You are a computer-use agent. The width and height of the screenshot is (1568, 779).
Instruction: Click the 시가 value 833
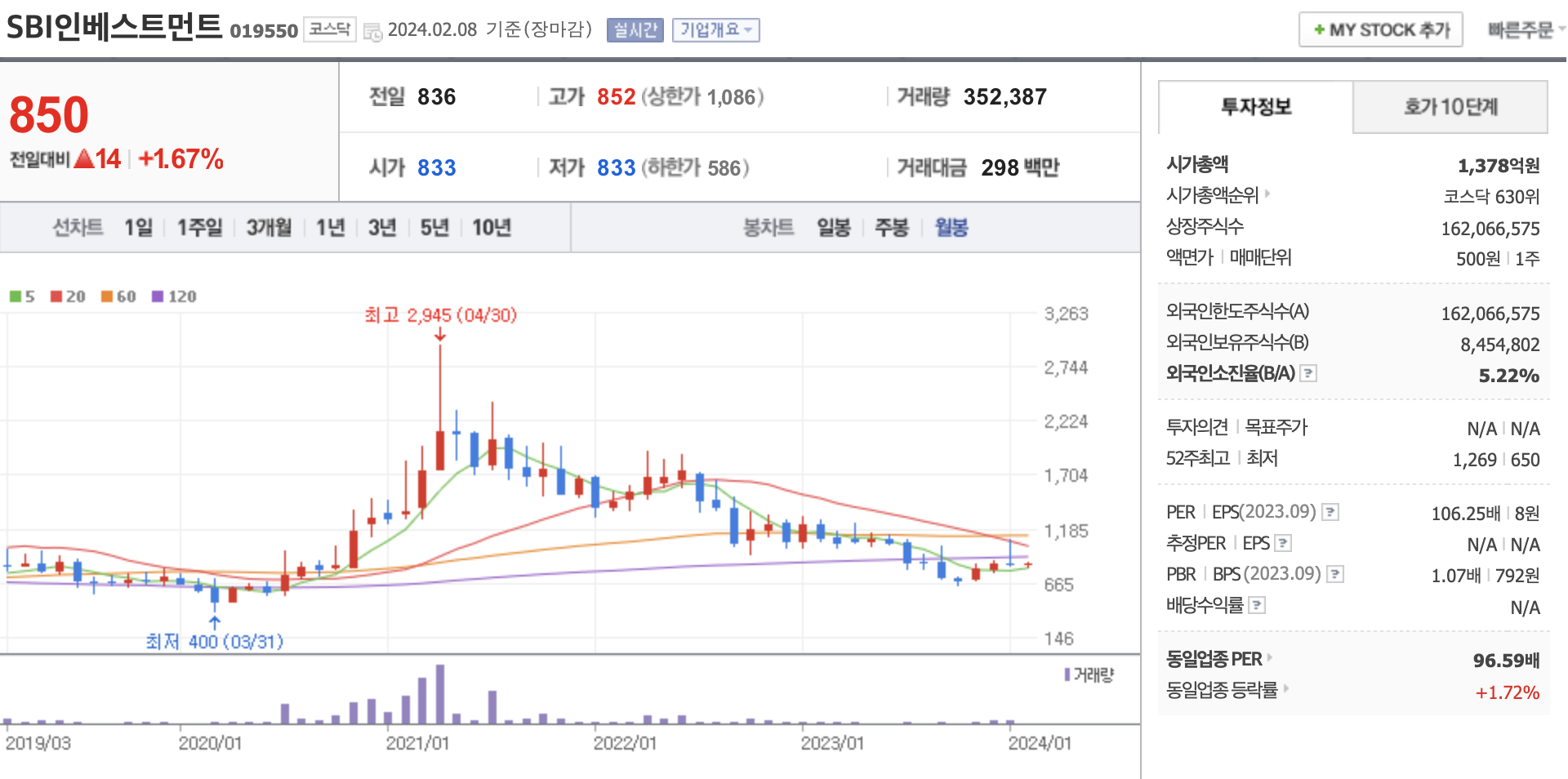pos(437,167)
